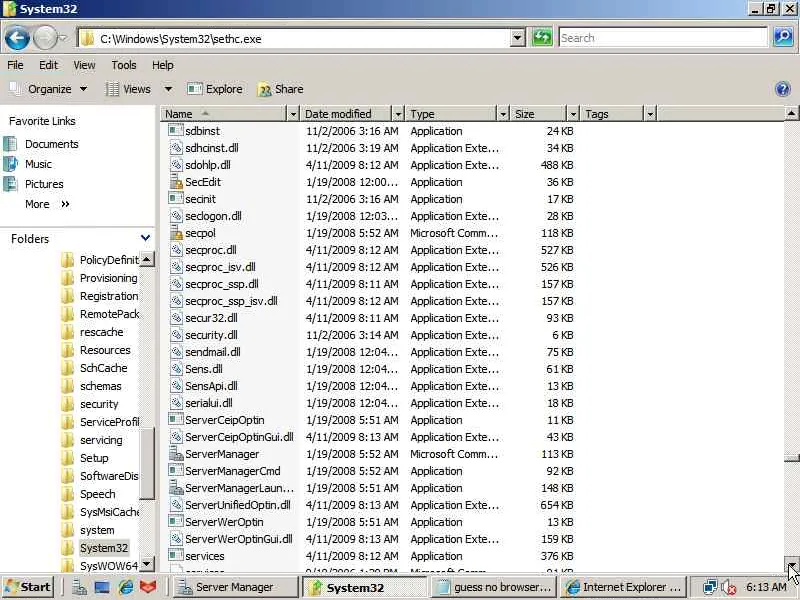This screenshot has width=800, height=600.
Task: Select the schemas folder in tree
Action: 101,386
